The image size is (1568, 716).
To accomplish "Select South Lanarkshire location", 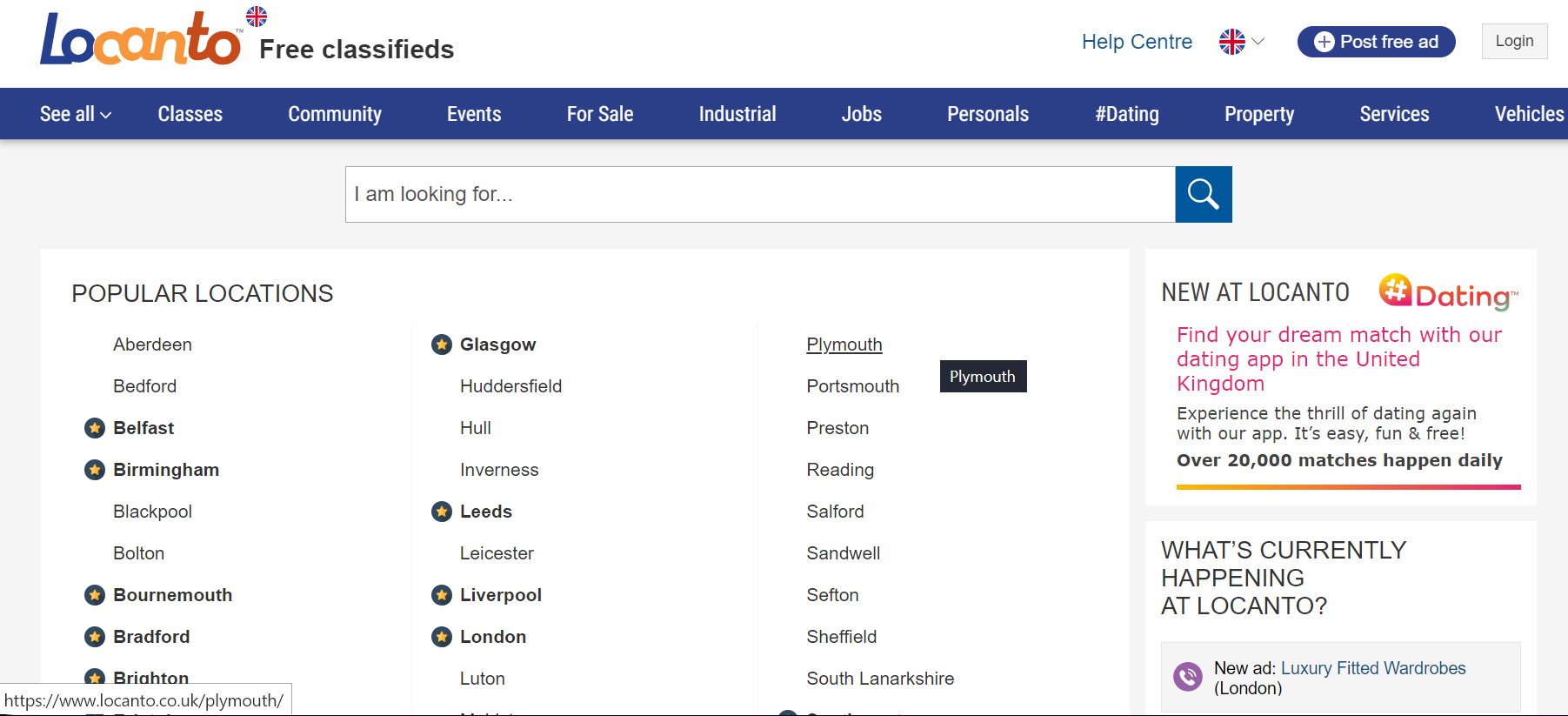I will pos(880,679).
